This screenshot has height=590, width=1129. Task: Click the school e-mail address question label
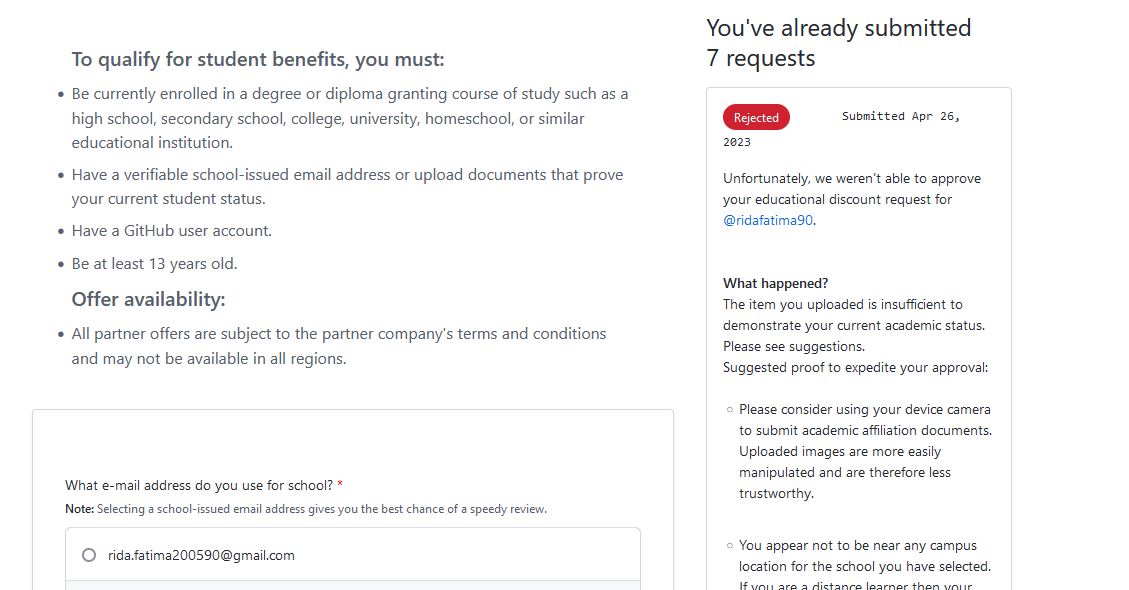tap(199, 485)
